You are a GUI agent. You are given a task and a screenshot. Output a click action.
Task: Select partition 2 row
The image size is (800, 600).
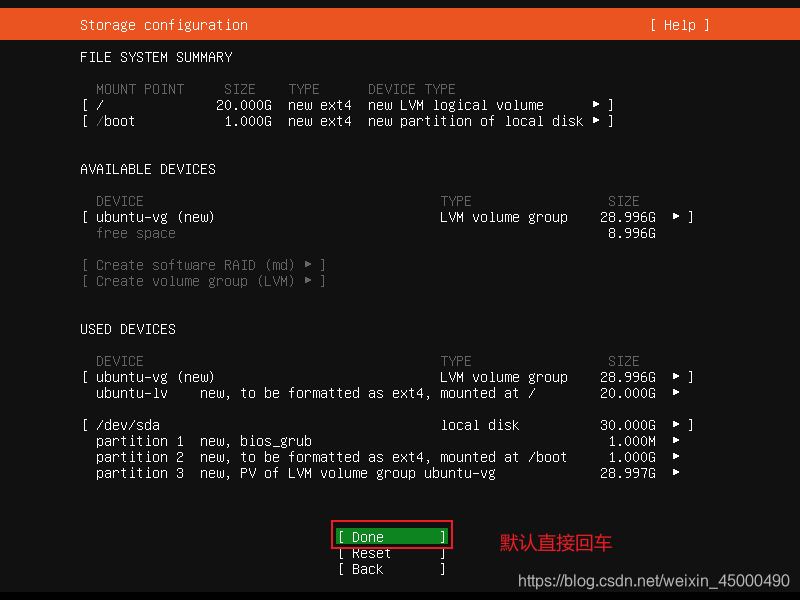click(x=387, y=457)
